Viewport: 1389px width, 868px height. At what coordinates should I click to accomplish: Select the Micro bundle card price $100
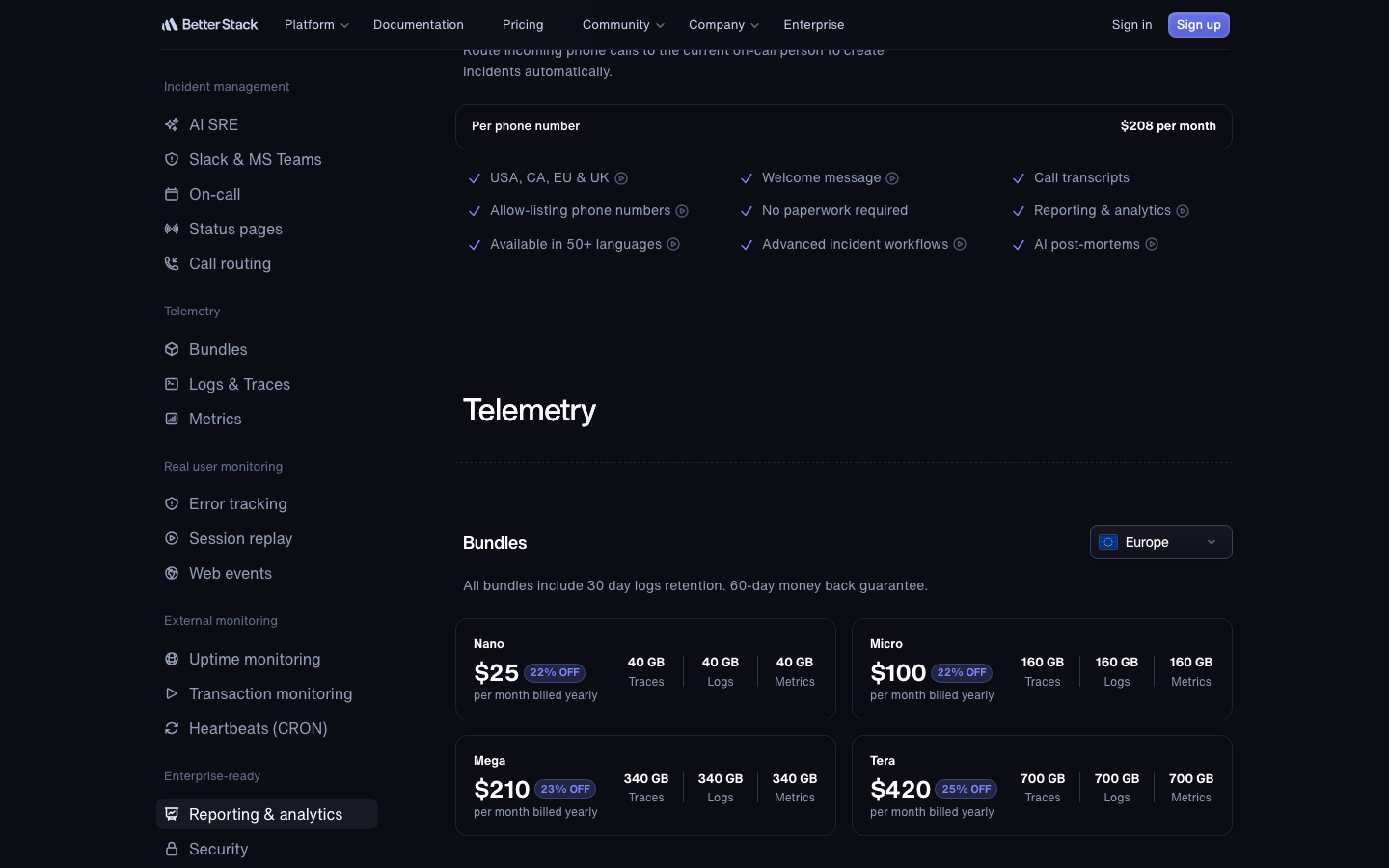pos(898,672)
